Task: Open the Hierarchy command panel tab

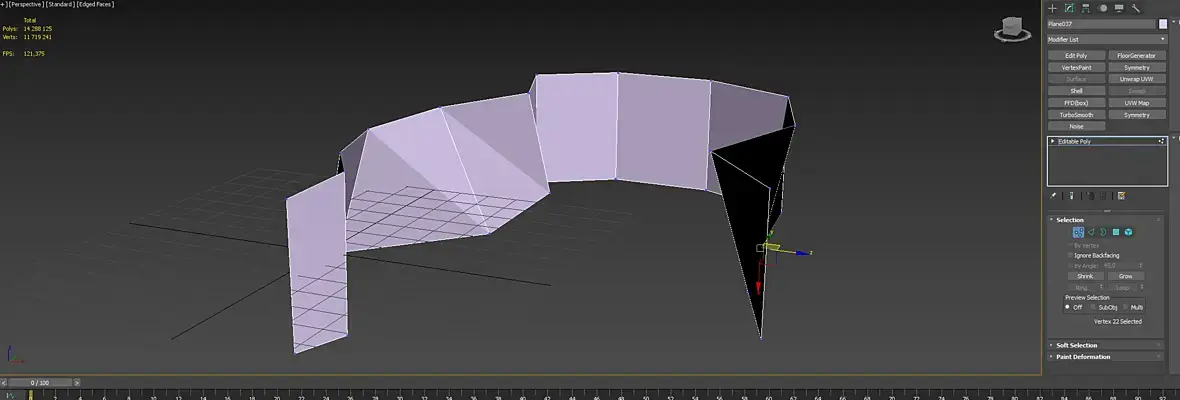Action: tap(1086, 8)
